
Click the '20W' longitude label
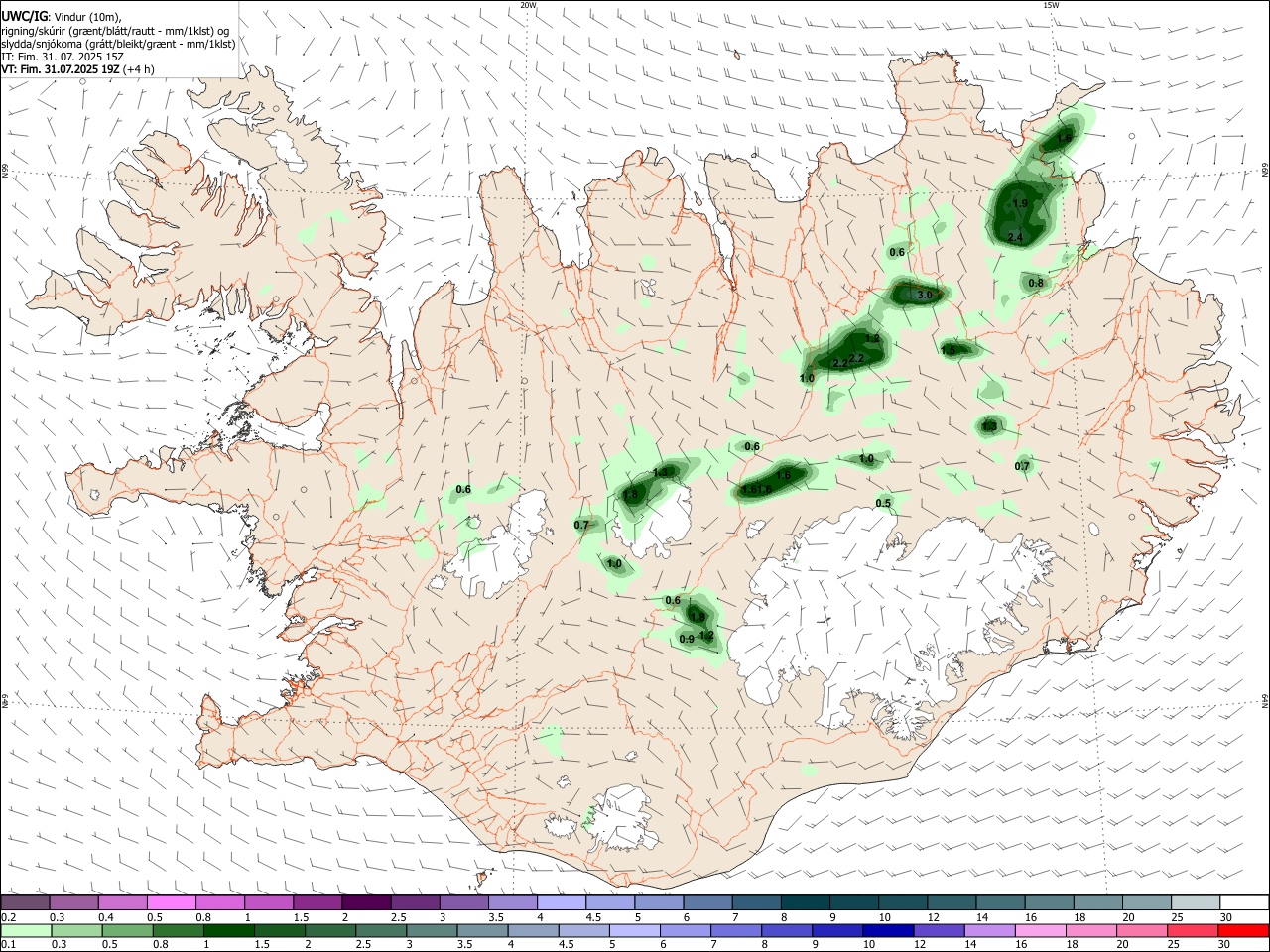(x=528, y=5)
